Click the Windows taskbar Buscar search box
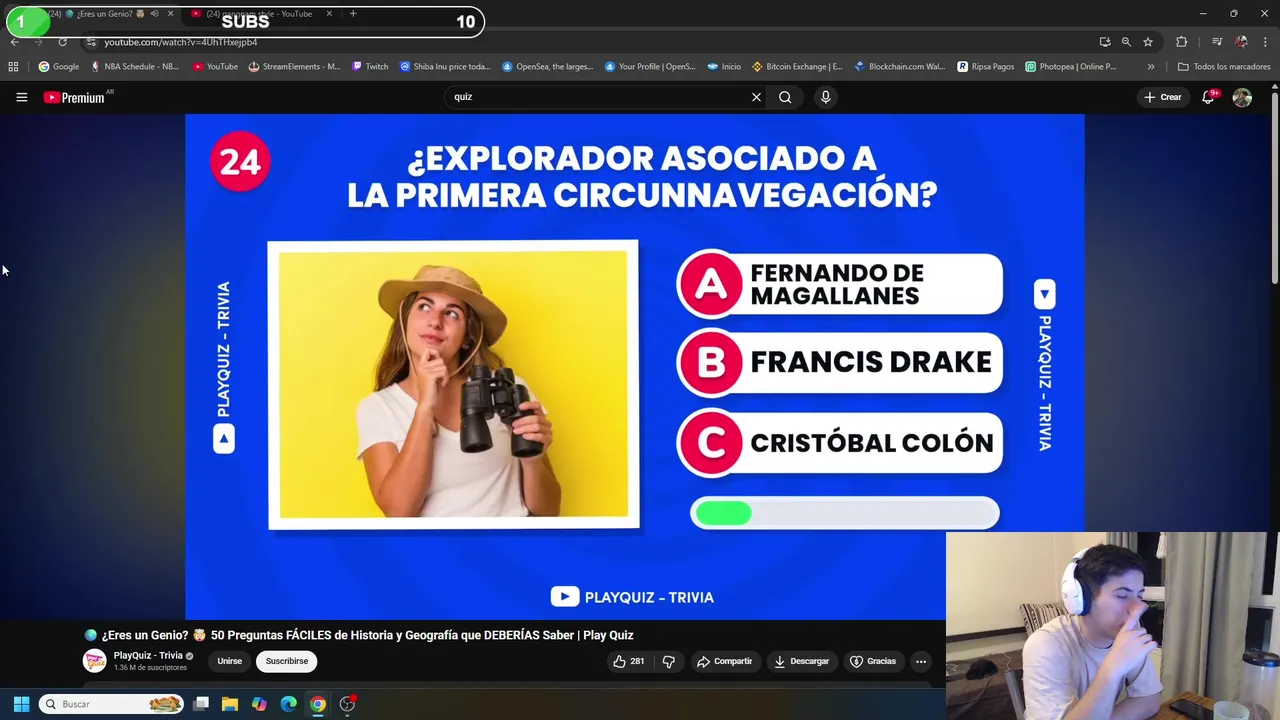This screenshot has height=720, width=1280. click(112, 704)
